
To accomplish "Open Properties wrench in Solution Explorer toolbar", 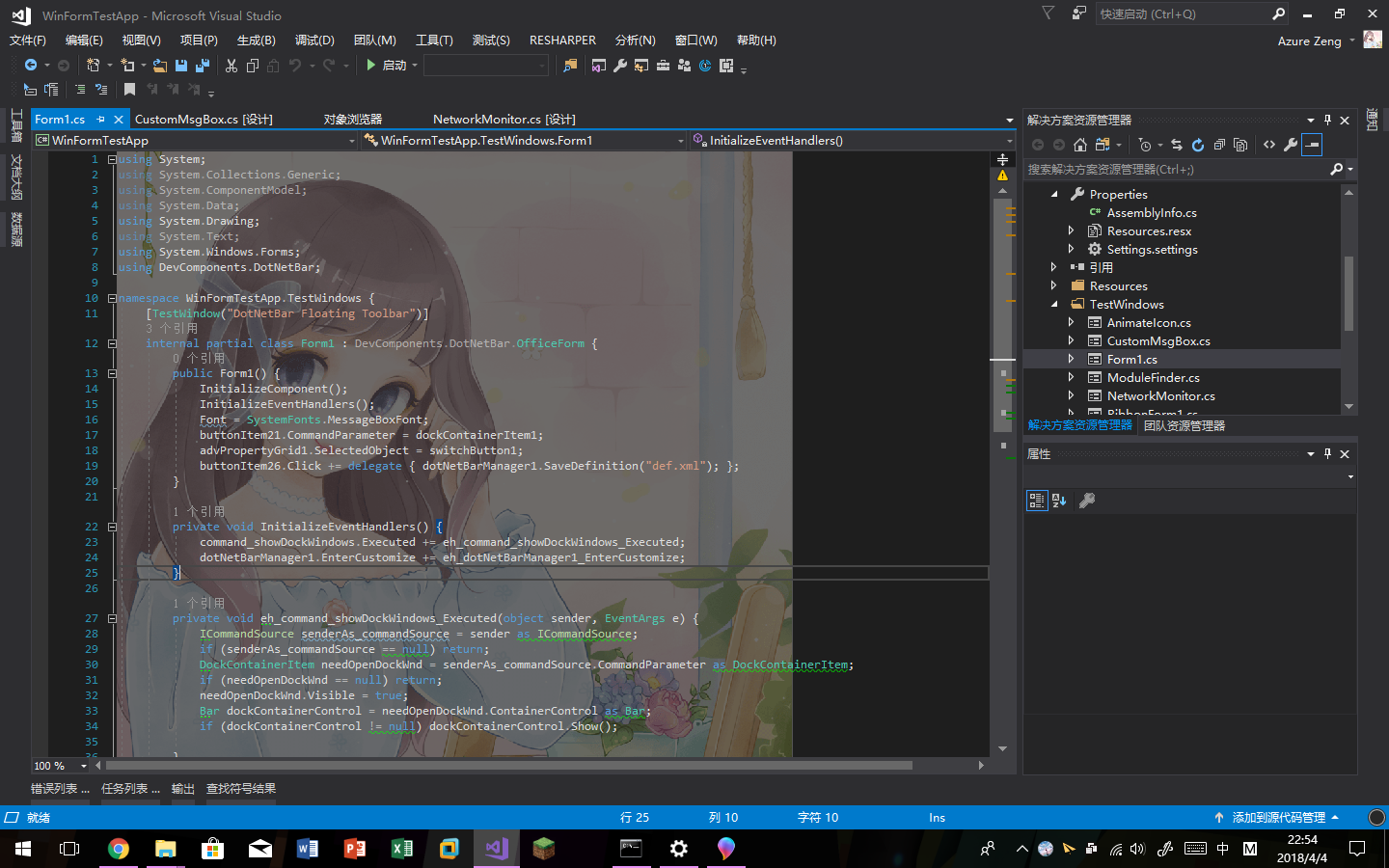I will pos(1291,145).
